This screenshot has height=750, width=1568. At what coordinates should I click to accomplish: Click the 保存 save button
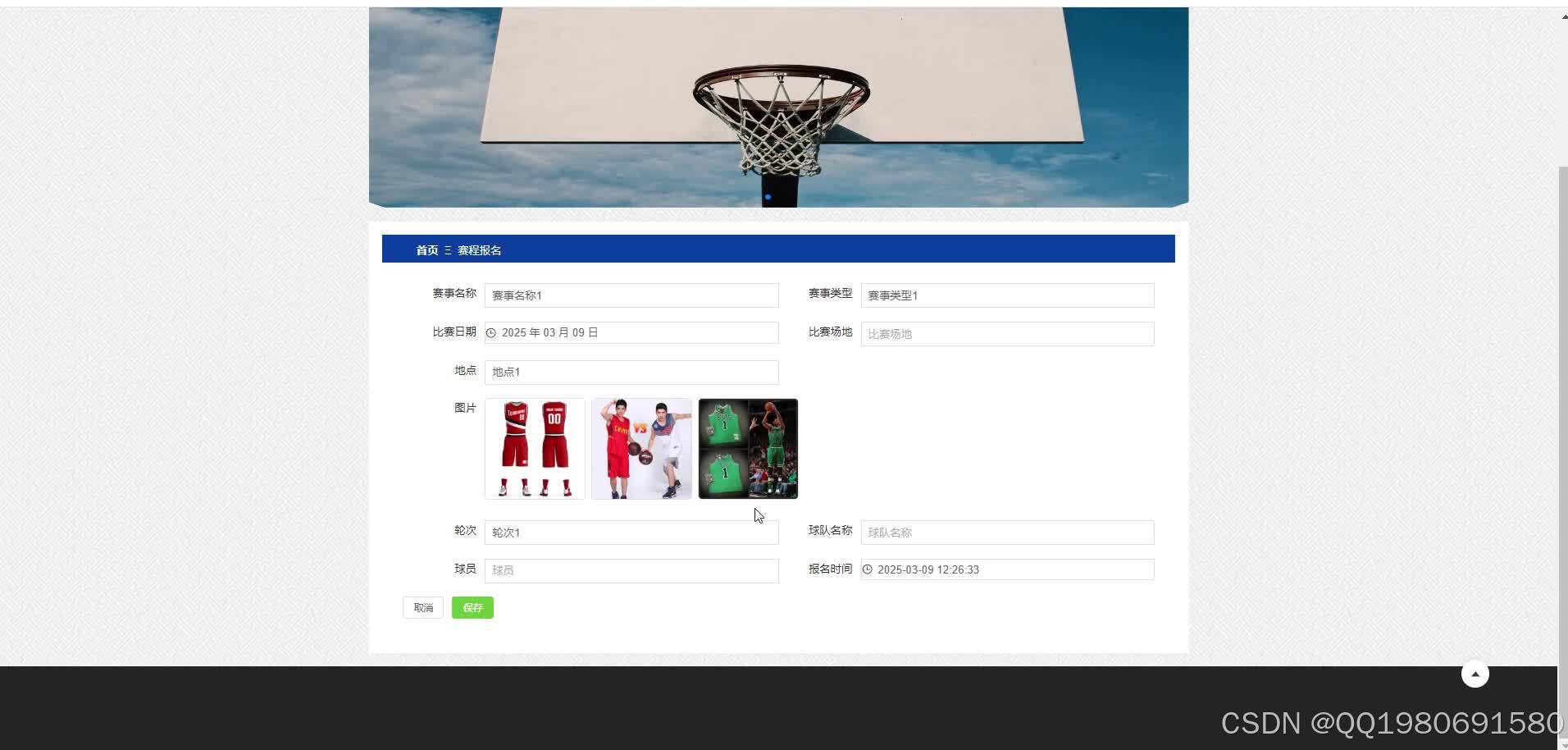(472, 607)
